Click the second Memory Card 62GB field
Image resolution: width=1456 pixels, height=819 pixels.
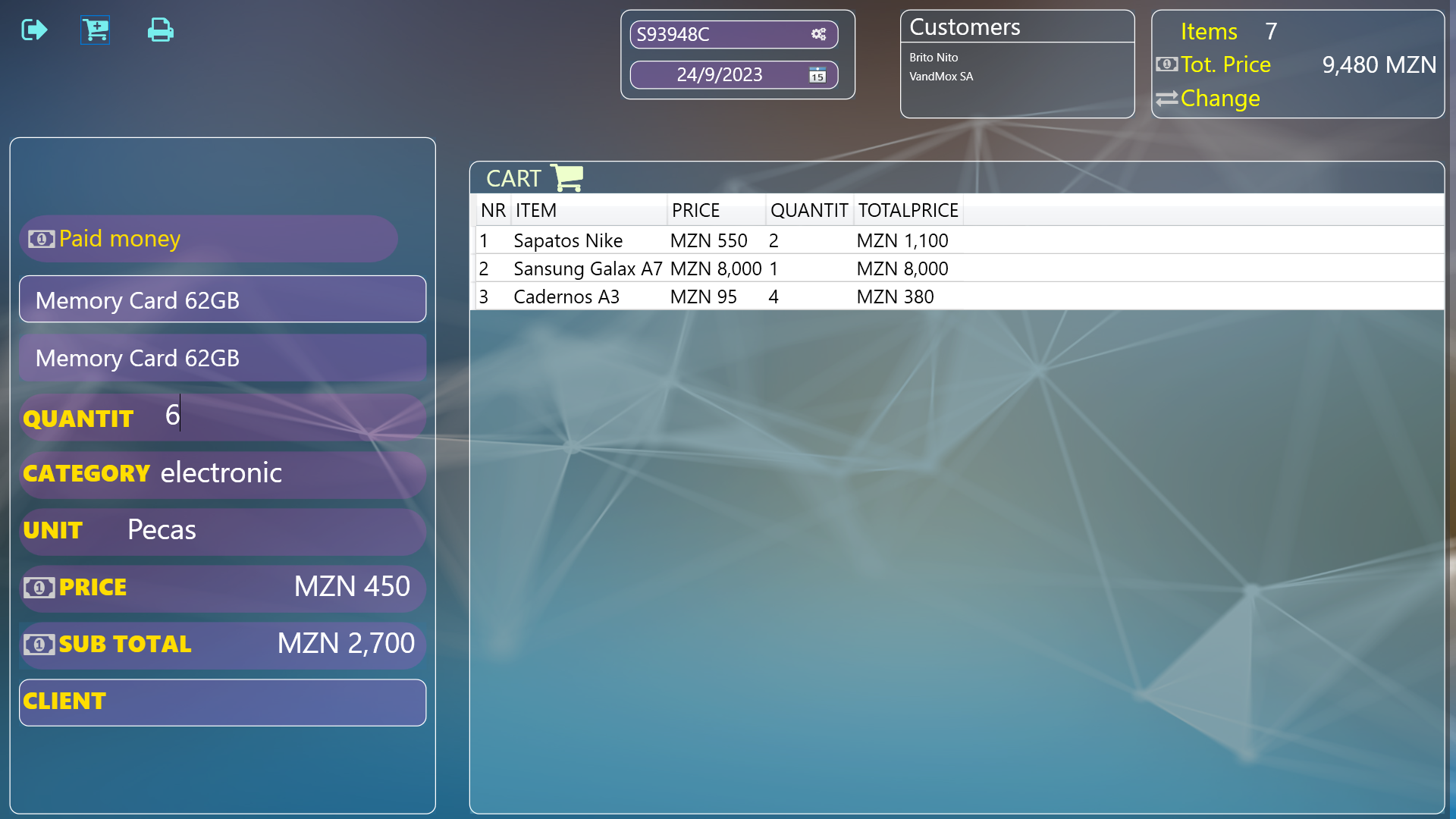[222, 358]
